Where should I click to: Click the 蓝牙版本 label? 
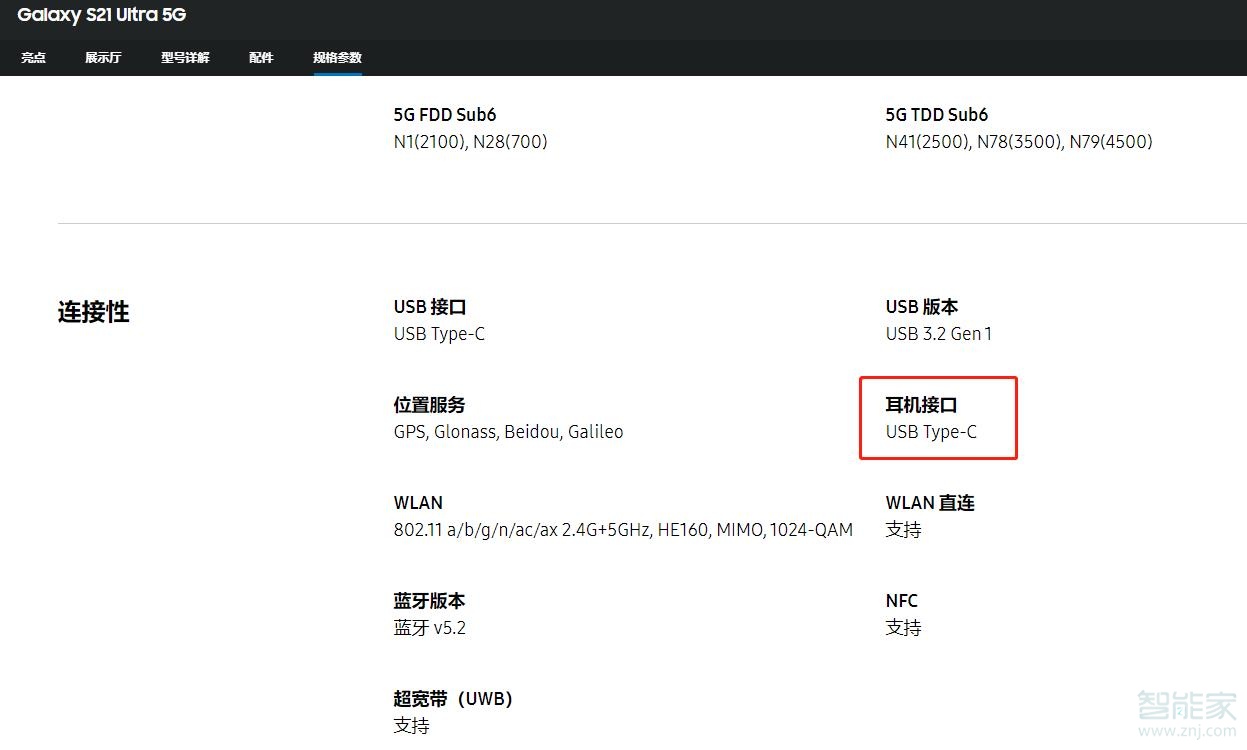[x=430, y=601]
